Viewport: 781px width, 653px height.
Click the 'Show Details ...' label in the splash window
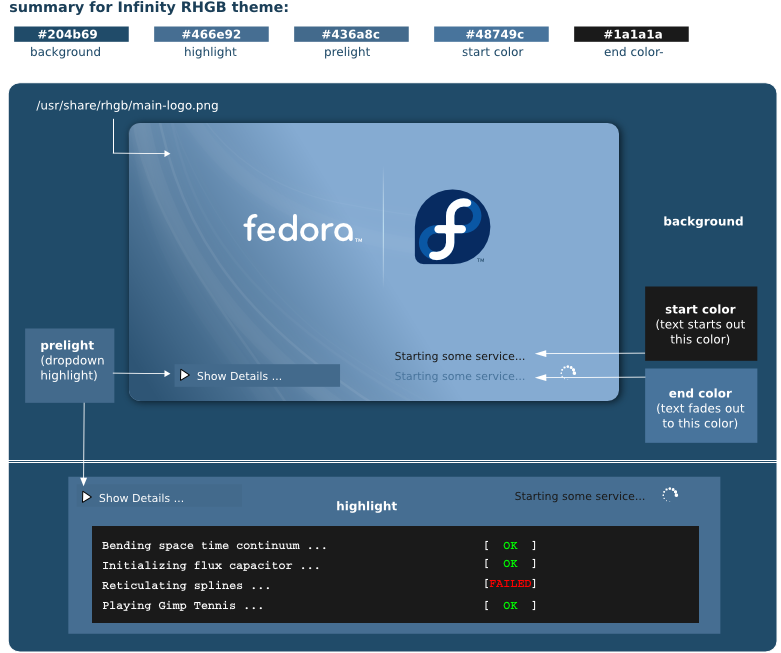pyautogui.click(x=239, y=376)
